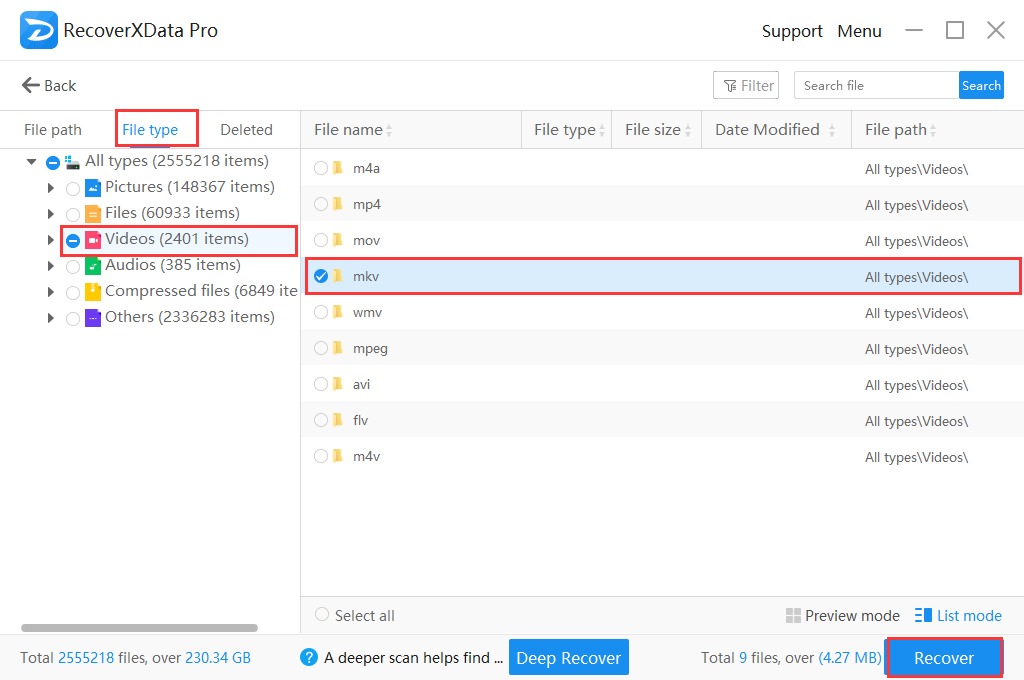
Task: Click the mp4 folder icon
Action: pyautogui.click(x=338, y=204)
